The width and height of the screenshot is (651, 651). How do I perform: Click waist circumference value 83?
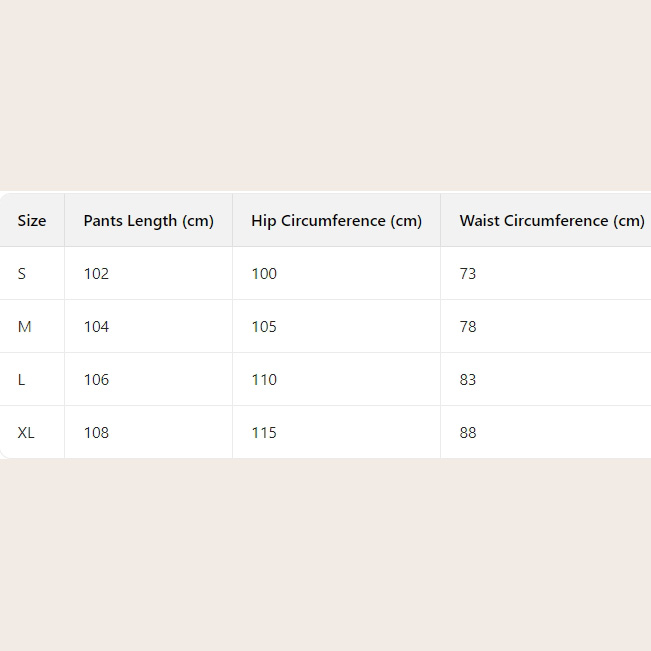point(468,380)
